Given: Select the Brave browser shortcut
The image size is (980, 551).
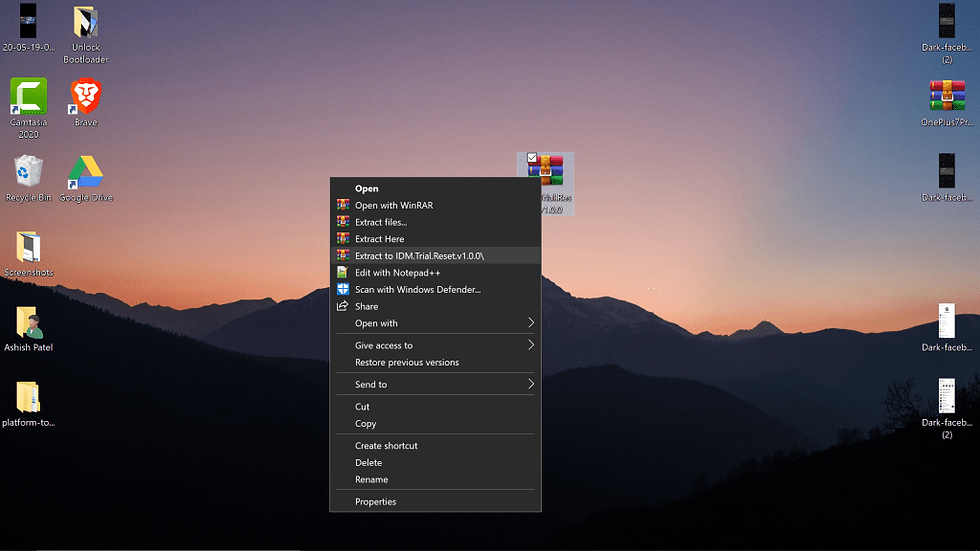Looking at the screenshot, I should tap(86, 96).
